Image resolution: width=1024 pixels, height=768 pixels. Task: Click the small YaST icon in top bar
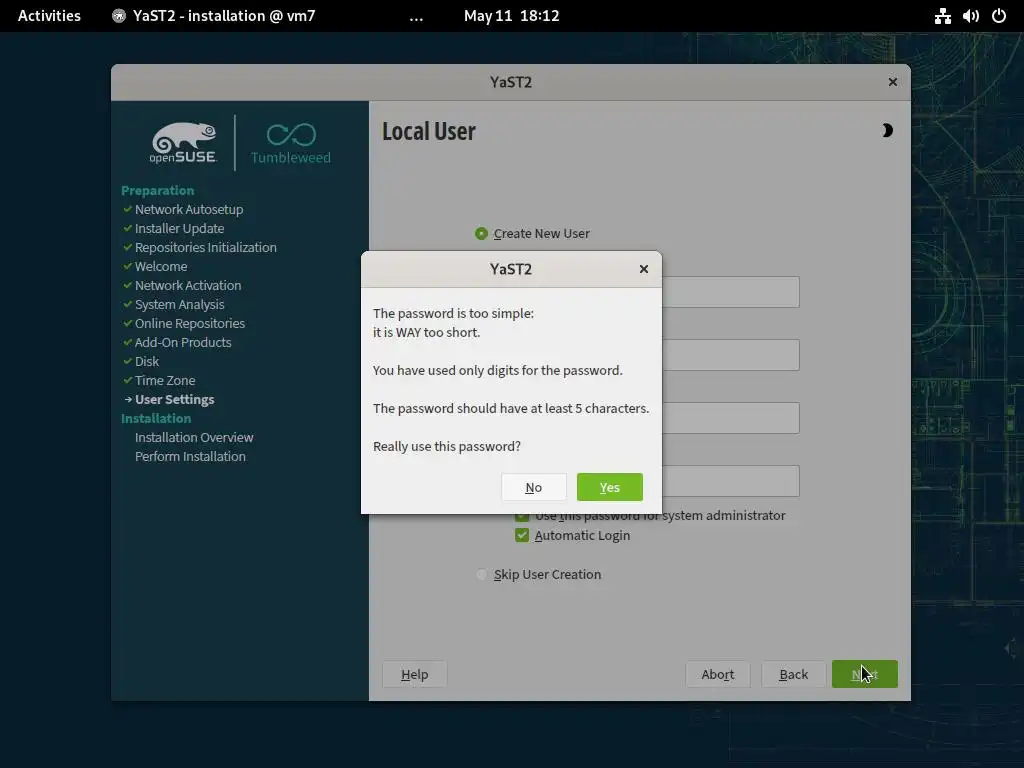coord(118,16)
